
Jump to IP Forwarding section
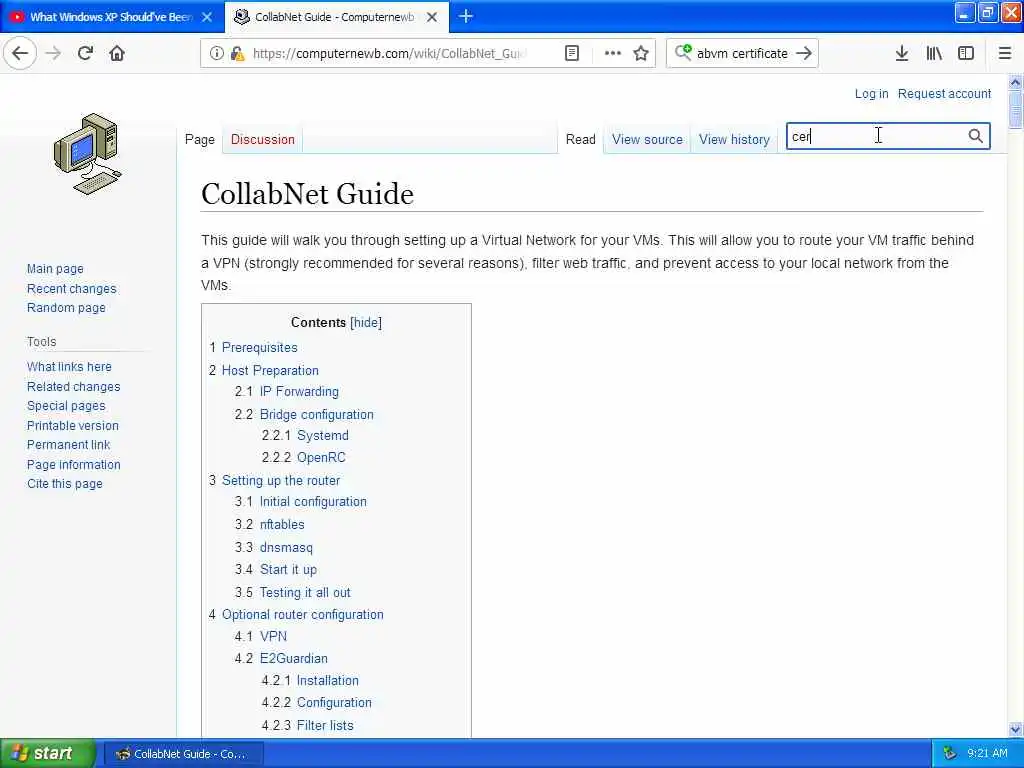tap(299, 391)
